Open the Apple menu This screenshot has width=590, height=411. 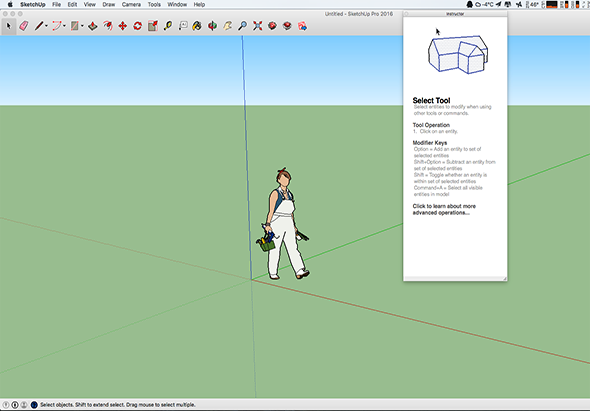[x=10, y=5]
